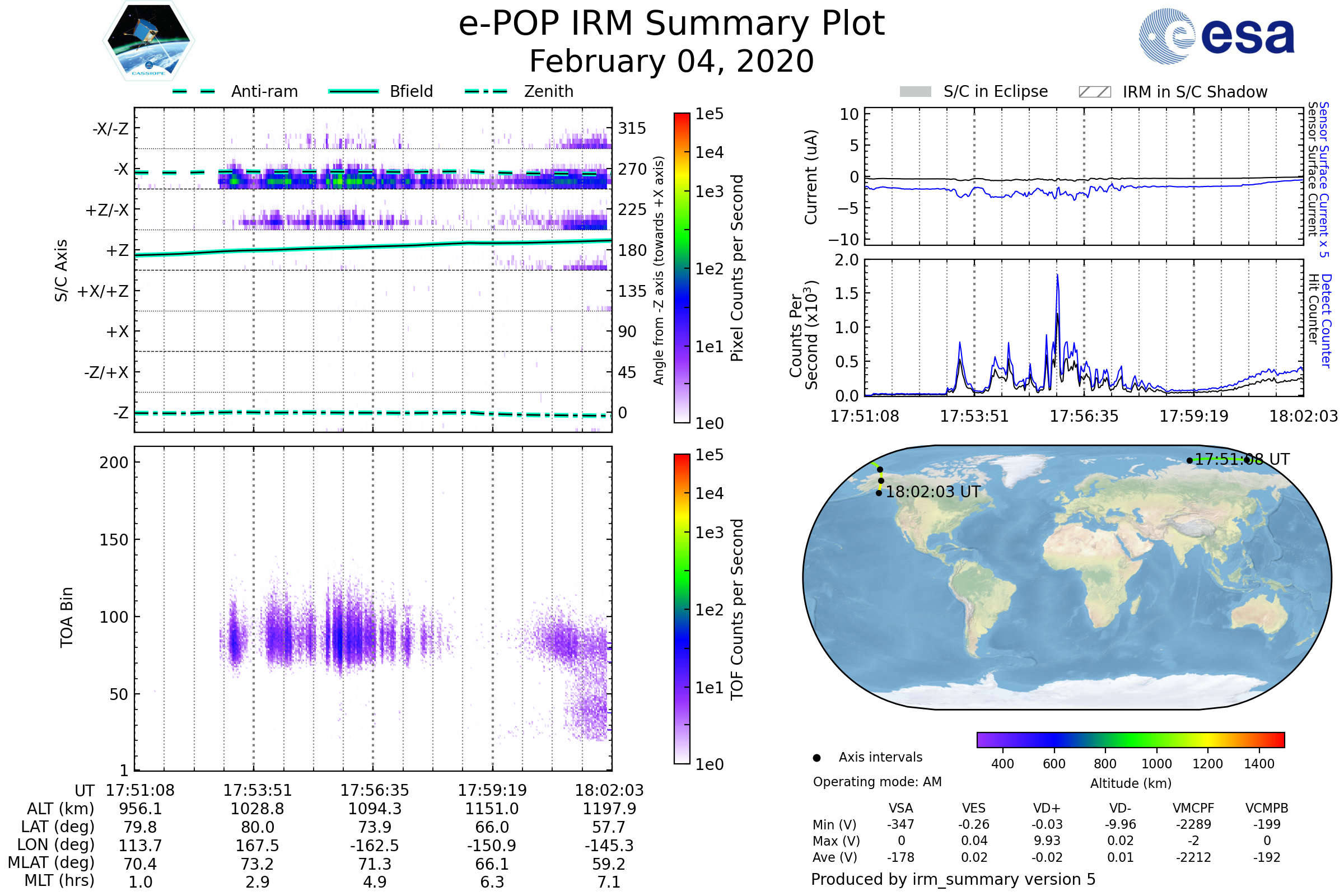1344x896 pixels.
Task: Click the Altitude (km) horizontal colorbar
Action: point(1130,739)
